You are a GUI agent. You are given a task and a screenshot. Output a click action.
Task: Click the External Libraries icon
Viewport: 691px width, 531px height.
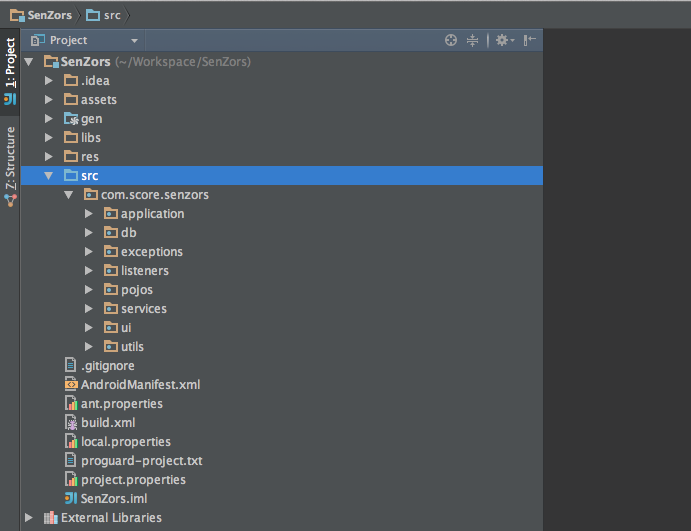coord(51,517)
